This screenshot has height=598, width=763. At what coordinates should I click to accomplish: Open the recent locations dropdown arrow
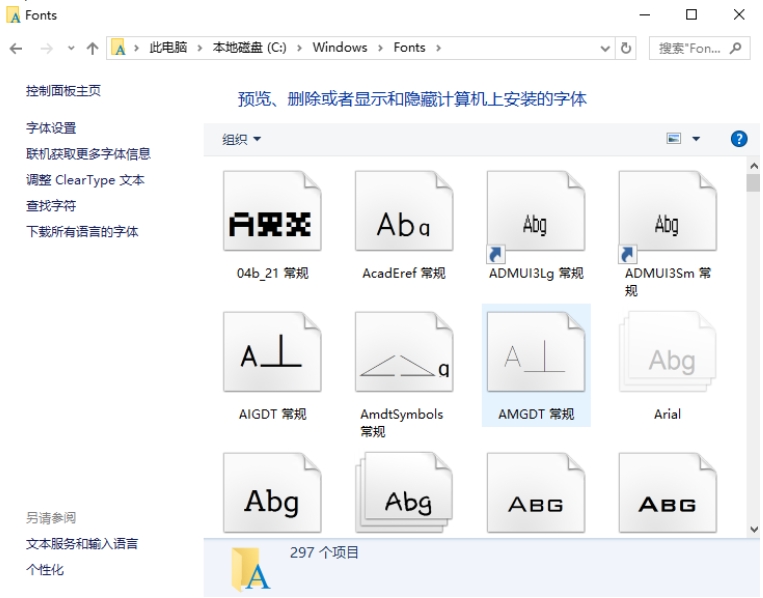(x=71, y=48)
